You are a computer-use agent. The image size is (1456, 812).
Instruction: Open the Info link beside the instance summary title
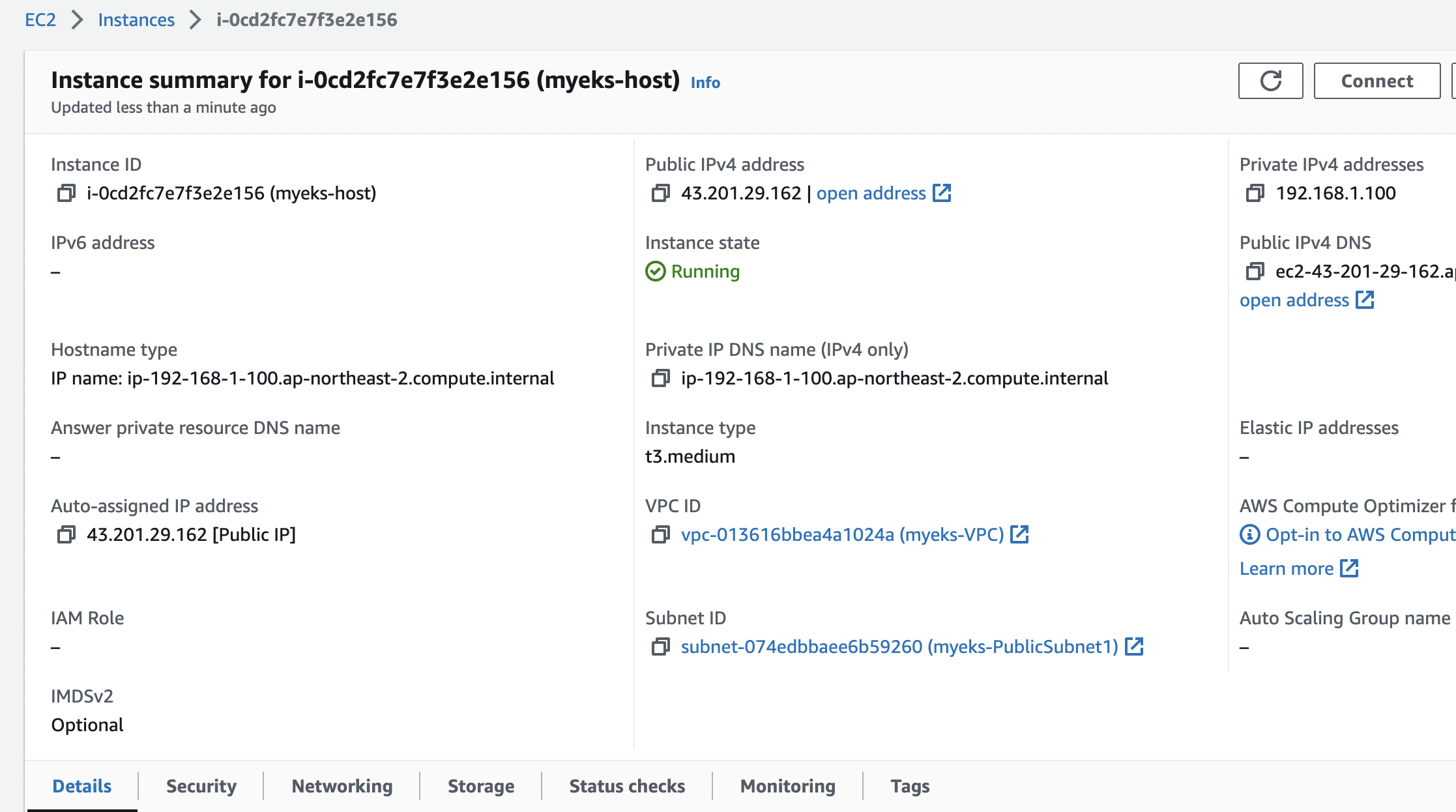point(705,83)
